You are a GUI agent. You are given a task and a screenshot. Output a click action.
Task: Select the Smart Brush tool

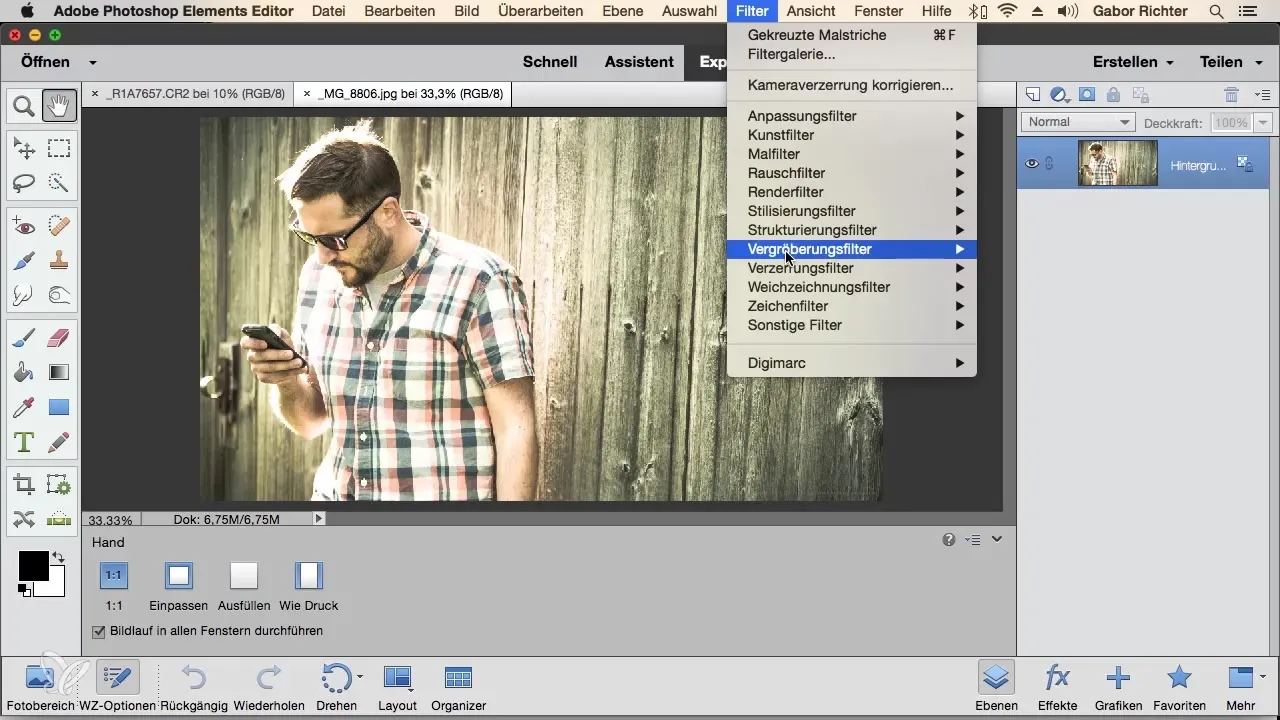point(24,261)
